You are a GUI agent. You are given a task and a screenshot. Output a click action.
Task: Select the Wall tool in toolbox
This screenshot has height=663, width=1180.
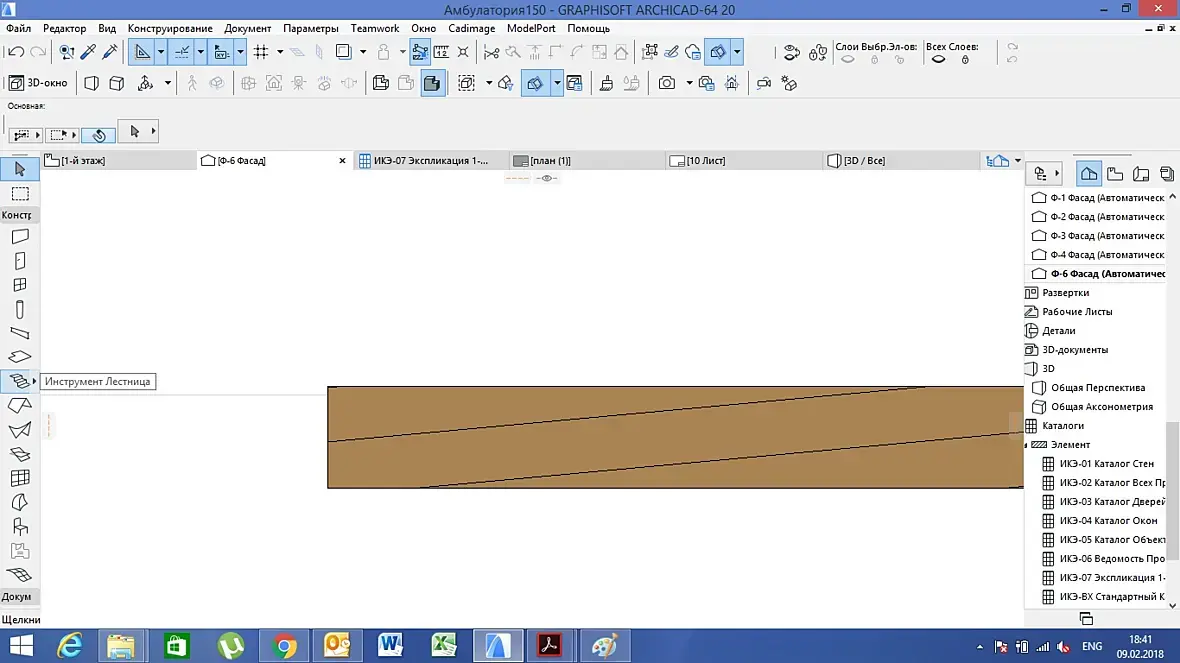click(19, 237)
